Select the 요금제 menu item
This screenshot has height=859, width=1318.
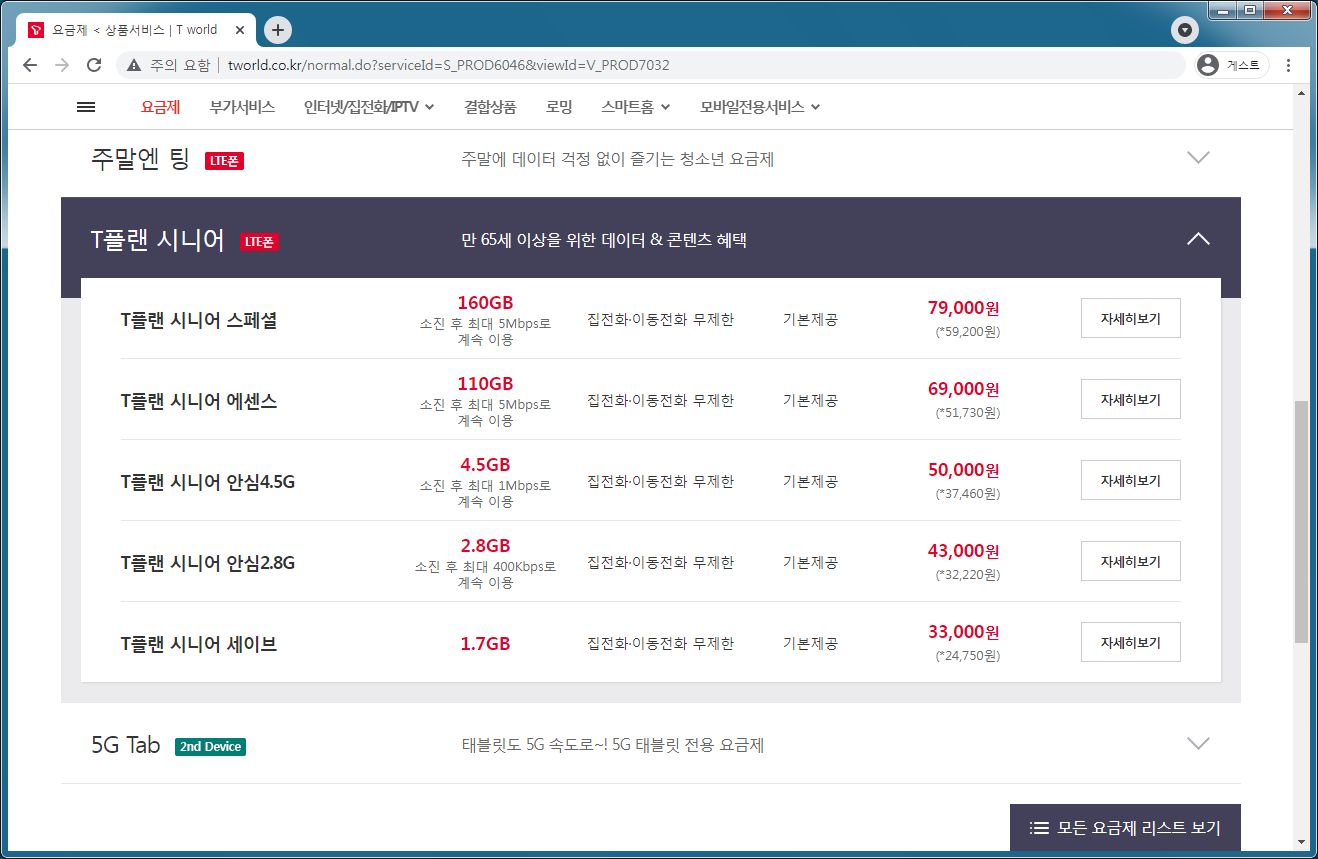coord(160,107)
